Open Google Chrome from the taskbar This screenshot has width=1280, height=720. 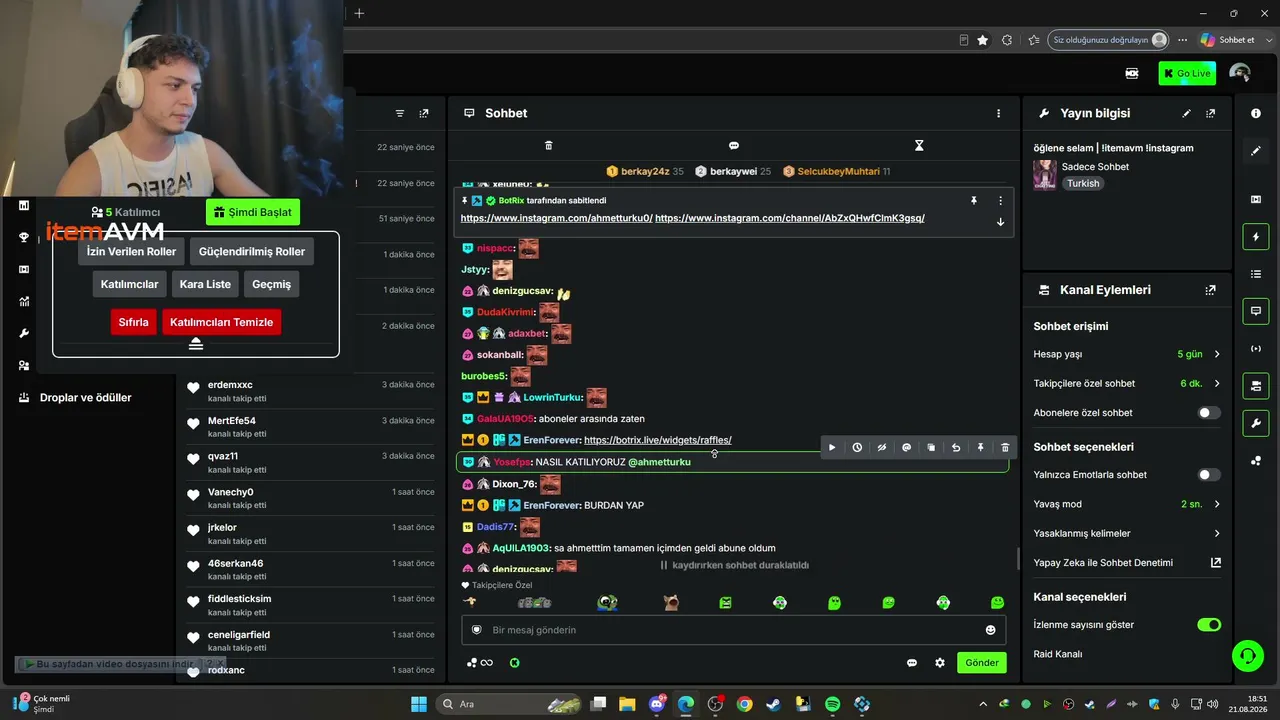(744, 704)
